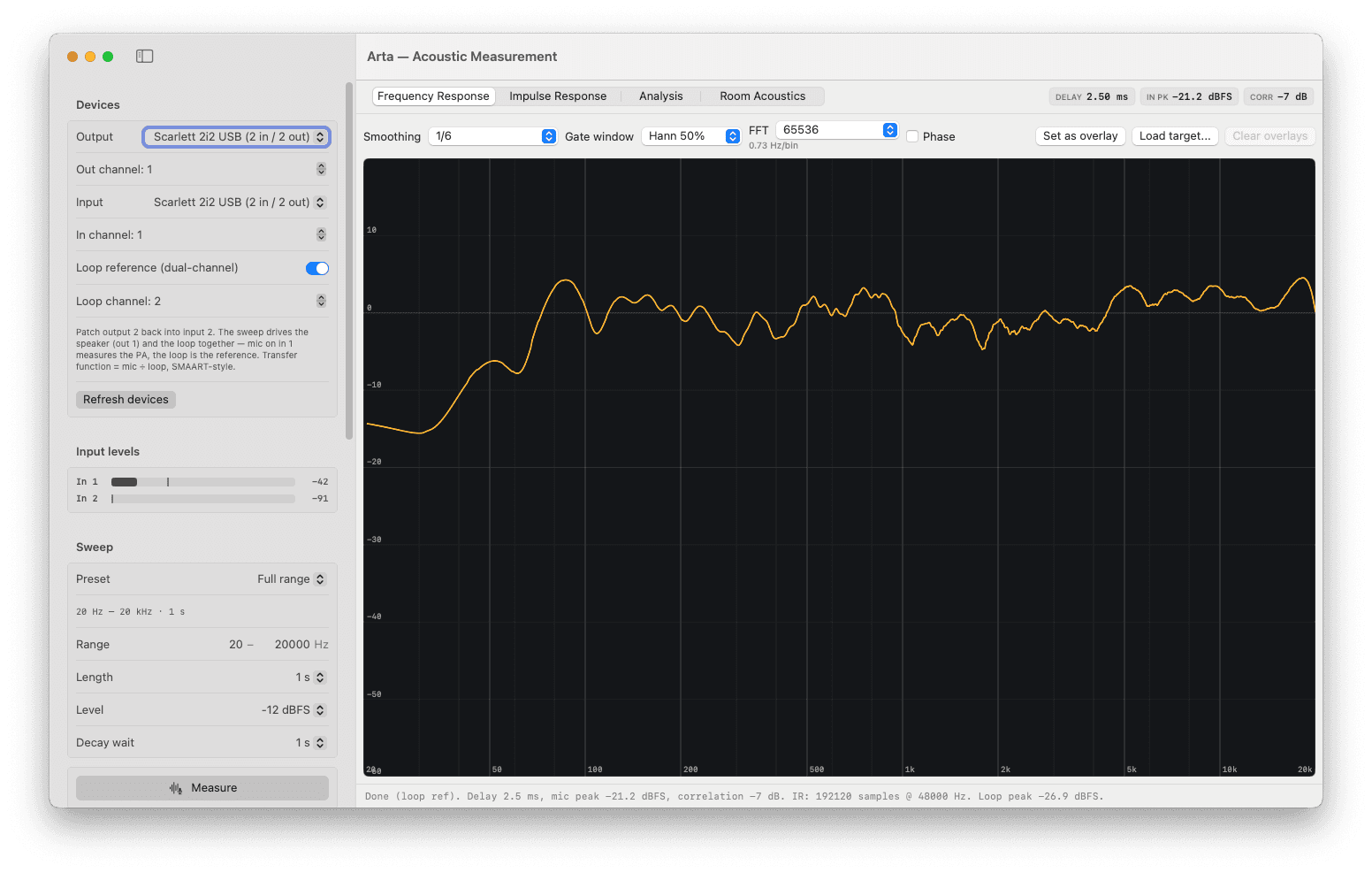Screen dimensions: 1372x873
Task: Click sidebar vertical scrollbar
Action: tap(349, 261)
